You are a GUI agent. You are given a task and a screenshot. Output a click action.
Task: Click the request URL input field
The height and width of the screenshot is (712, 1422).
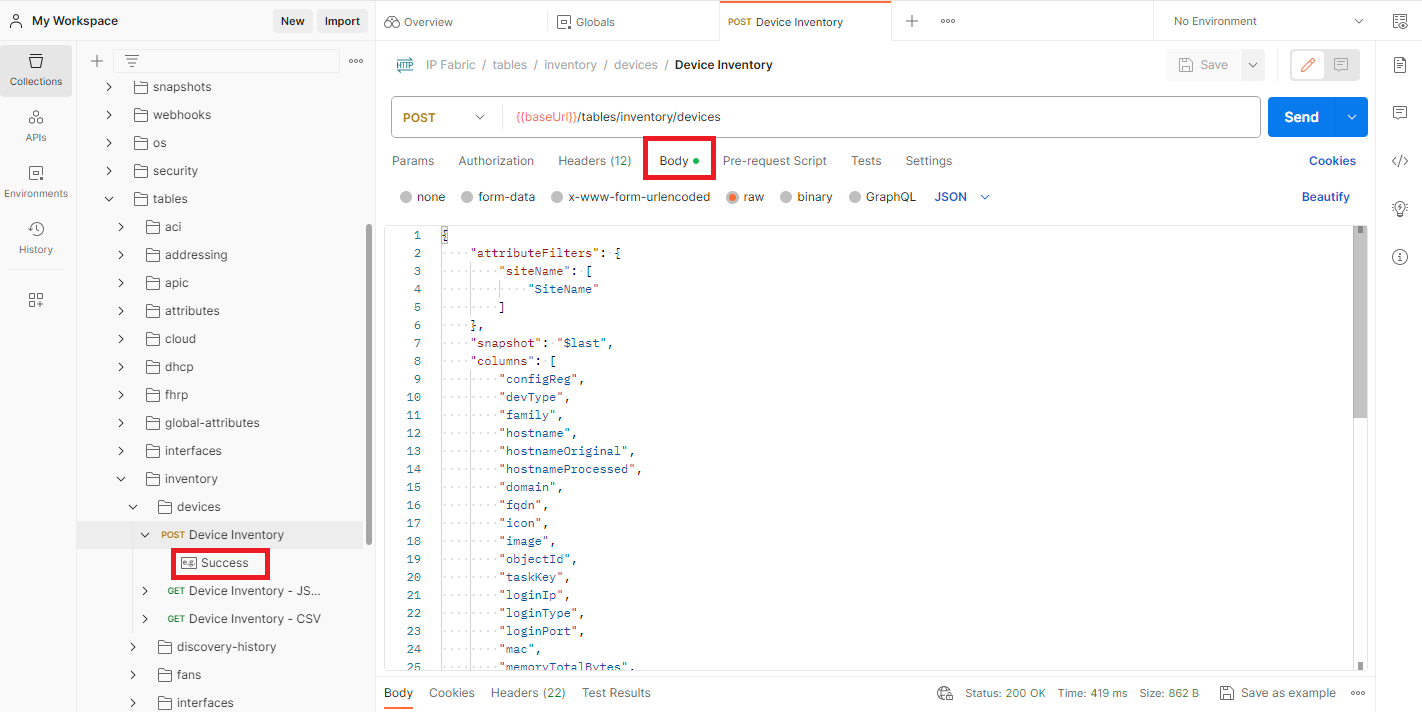pyautogui.click(x=880, y=117)
